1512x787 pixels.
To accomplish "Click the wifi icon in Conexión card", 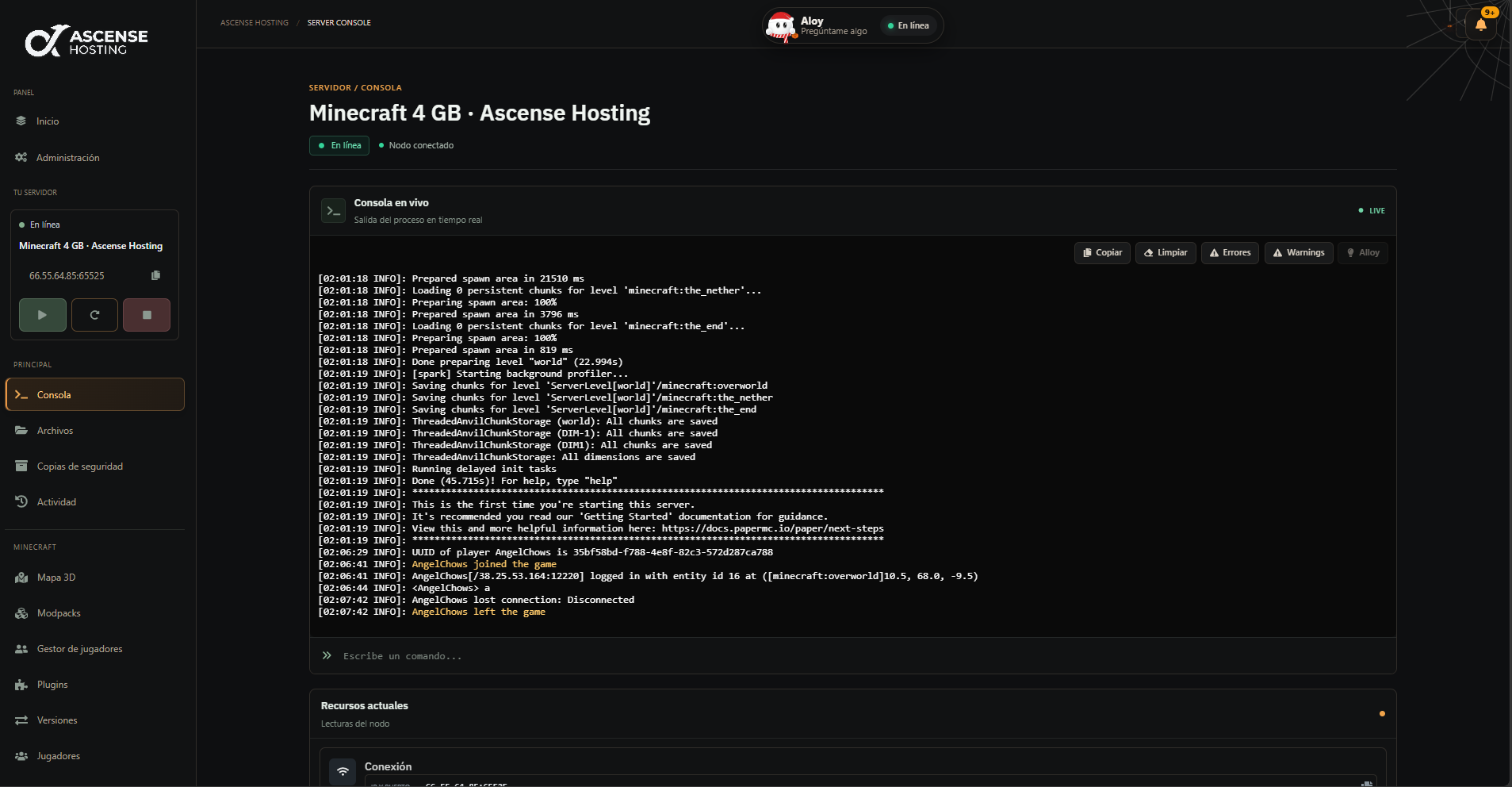I will click(x=343, y=770).
